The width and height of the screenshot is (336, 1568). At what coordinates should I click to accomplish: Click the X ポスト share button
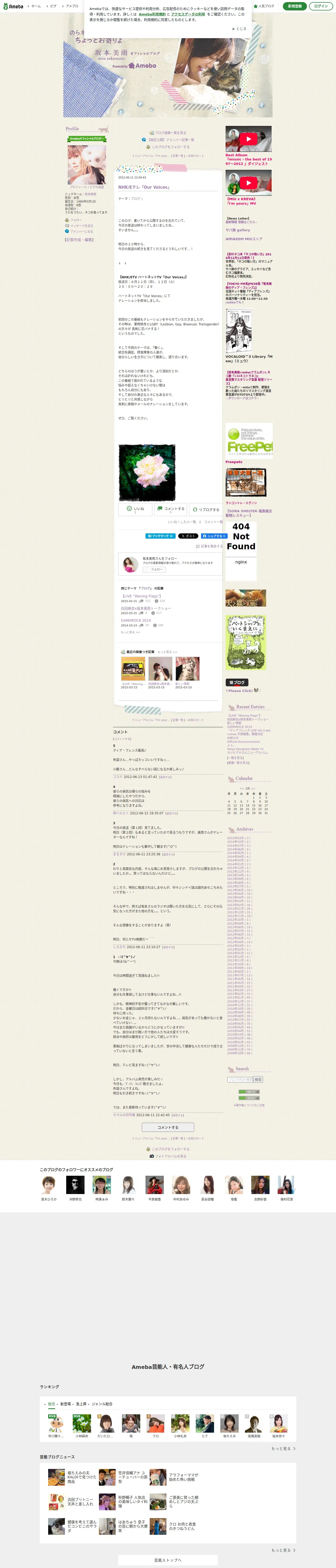click(x=188, y=536)
